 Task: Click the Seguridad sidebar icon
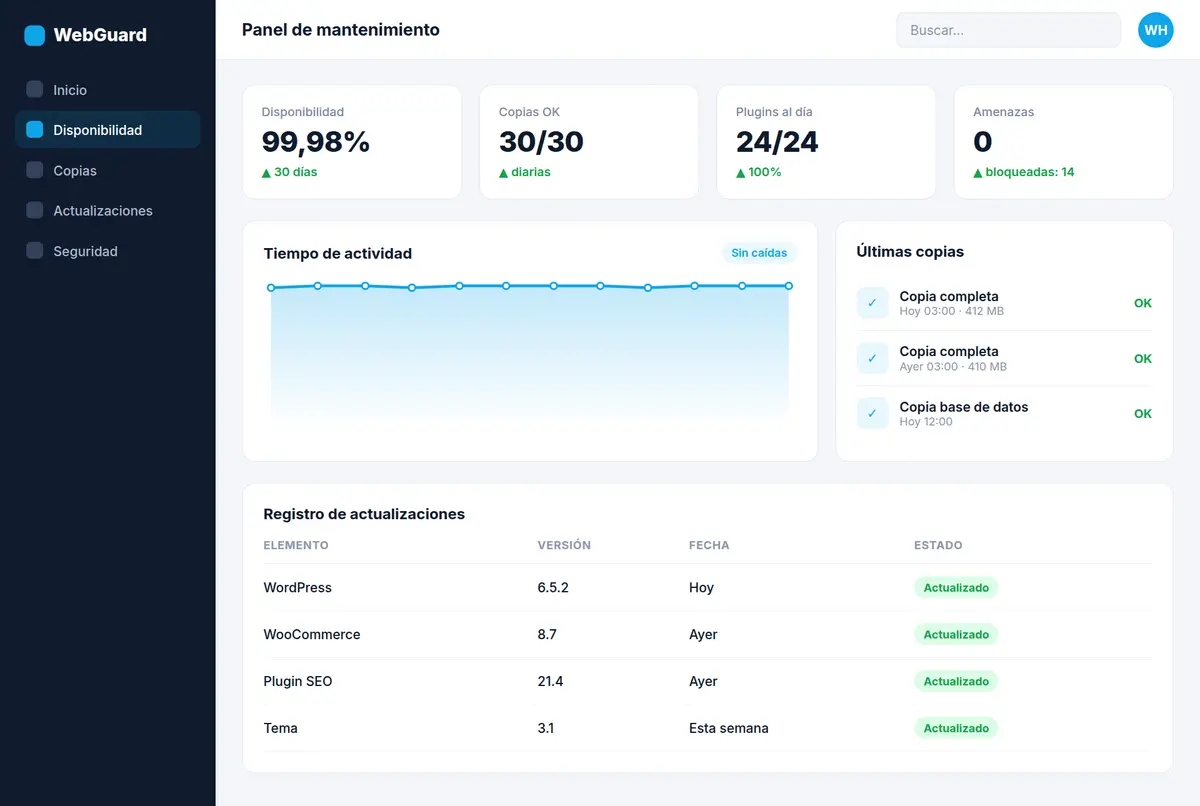[34, 251]
